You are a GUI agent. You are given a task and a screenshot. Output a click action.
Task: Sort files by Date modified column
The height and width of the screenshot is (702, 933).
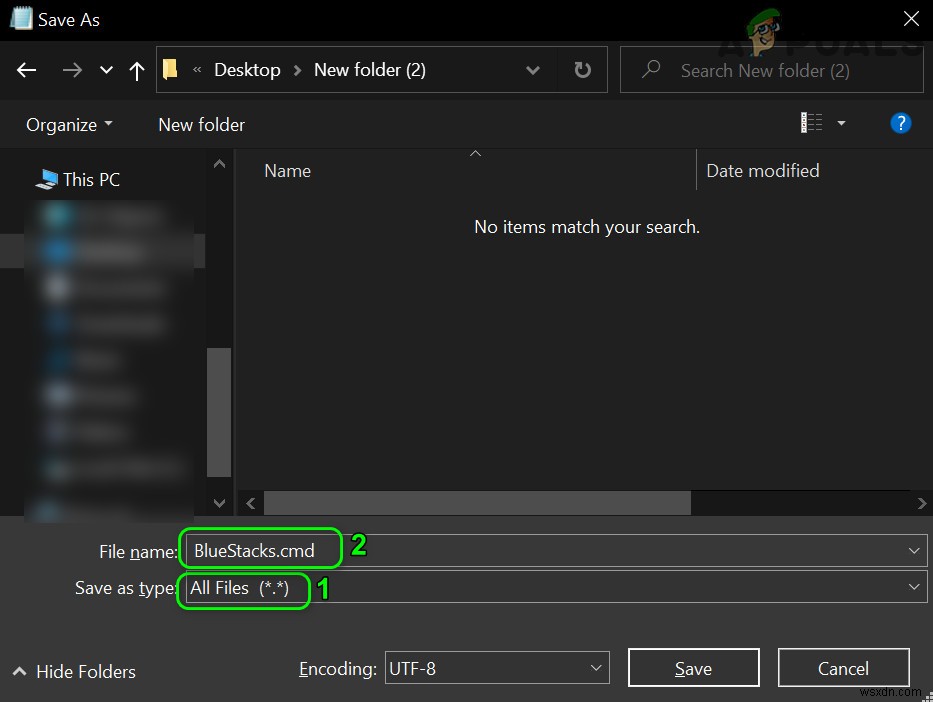762,171
